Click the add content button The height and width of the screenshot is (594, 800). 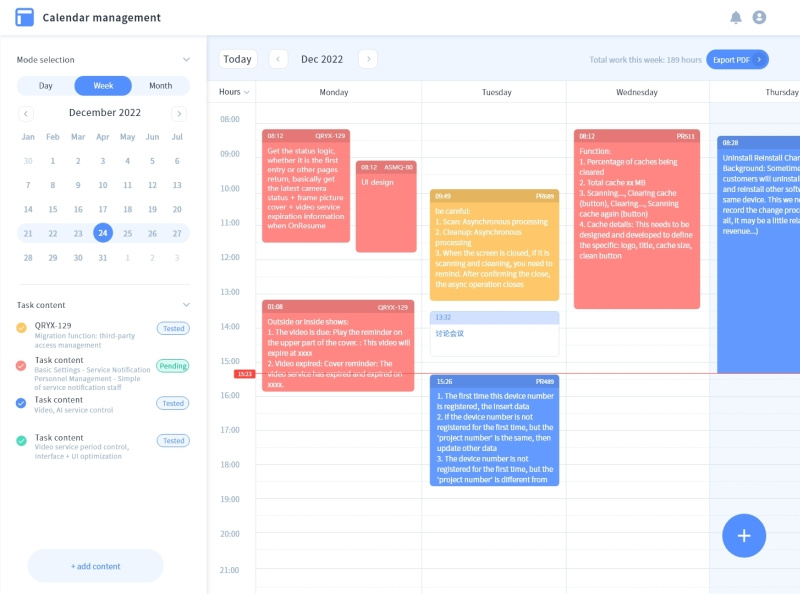(97, 566)
